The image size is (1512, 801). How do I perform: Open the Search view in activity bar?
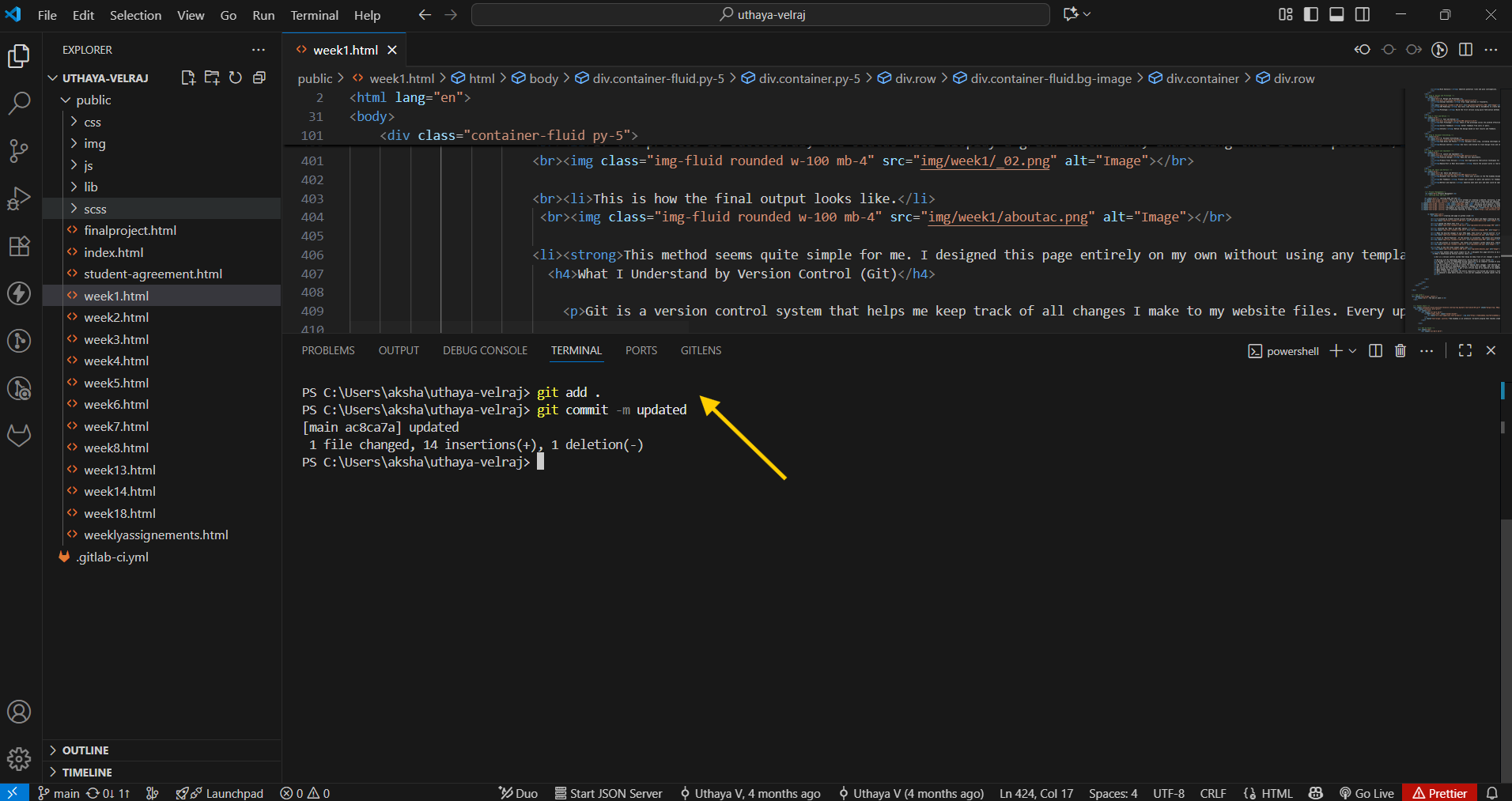(x=19, y=103)
